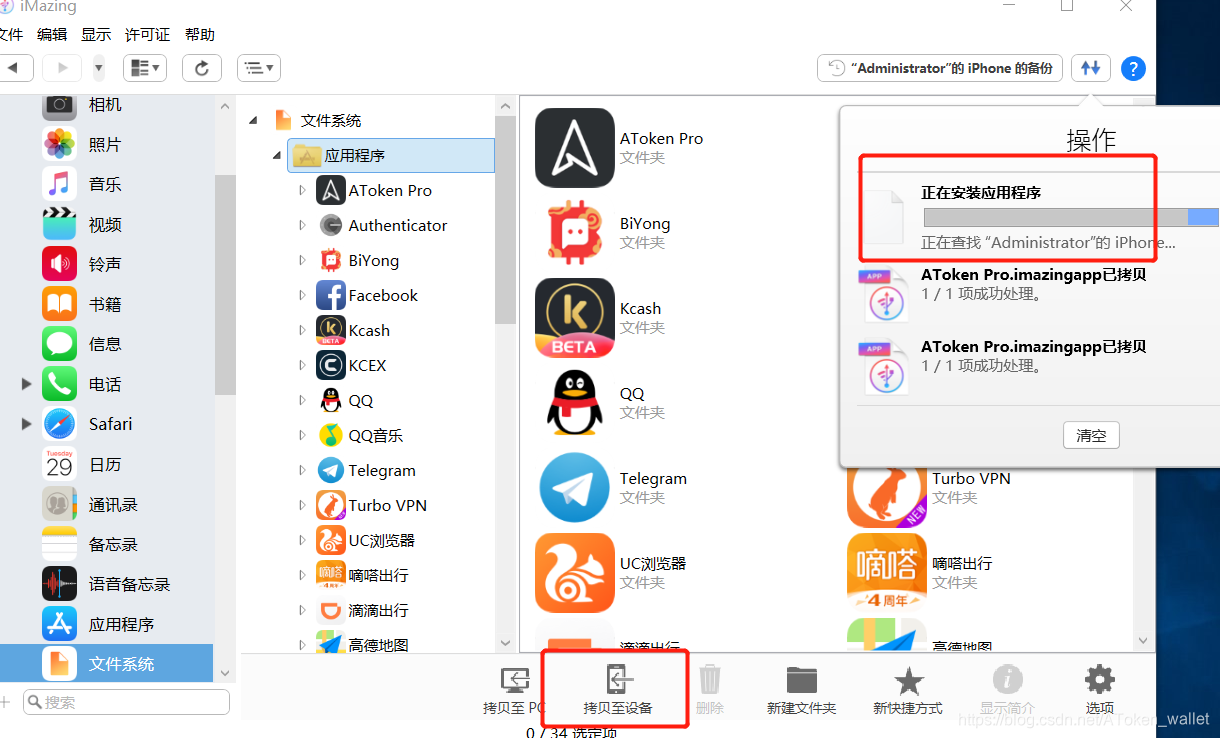The image size is (1220, 738).
Task: Expand Telegram in the tree
Action: [302, 470]
